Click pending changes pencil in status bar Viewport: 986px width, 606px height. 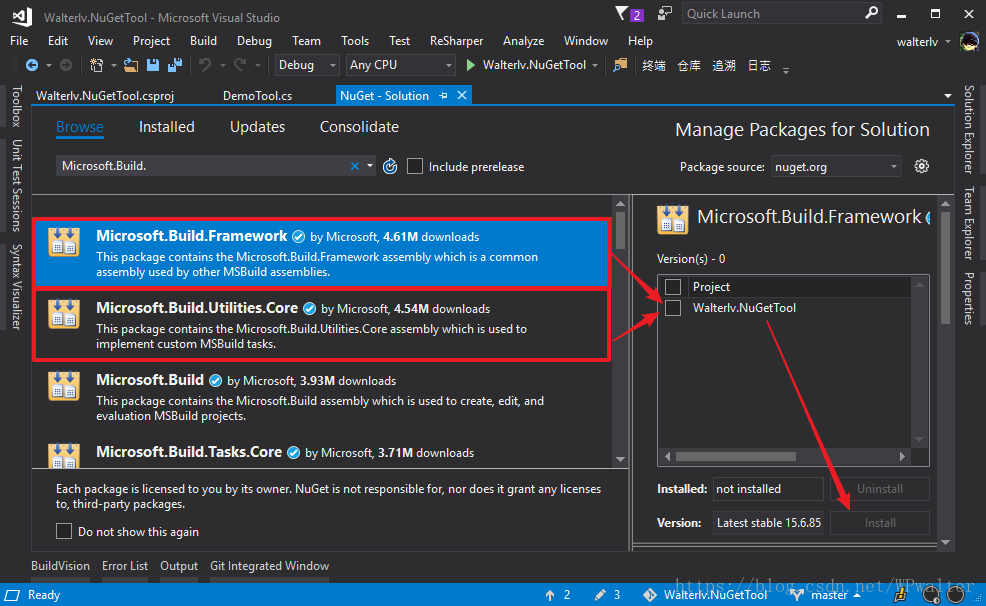click(x=600, y=595)
